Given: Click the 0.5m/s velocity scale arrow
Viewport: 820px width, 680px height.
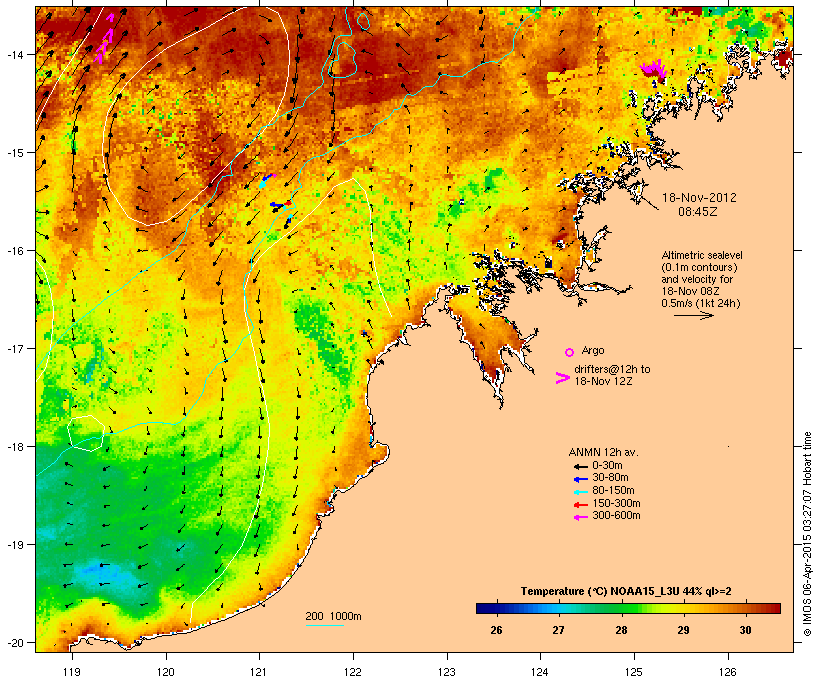Looking at the screenshot, I should (693, 315).
